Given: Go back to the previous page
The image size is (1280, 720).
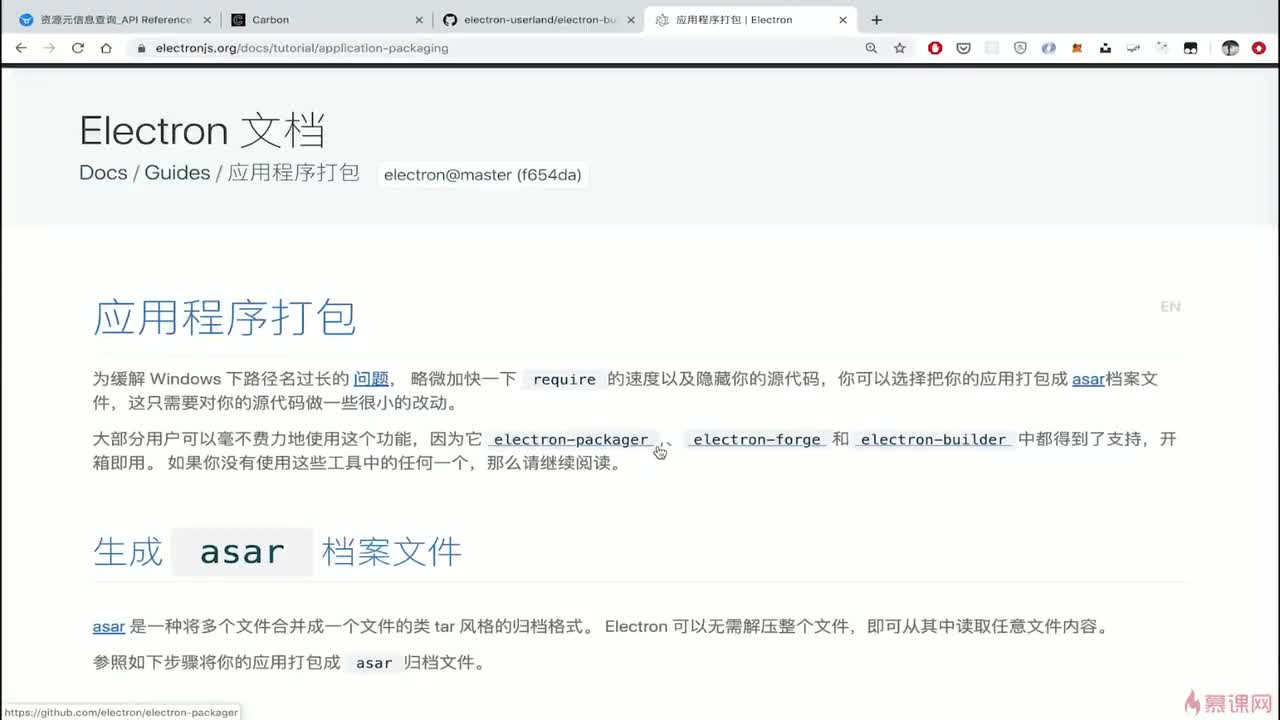Looking at the screenshot, I should 21,48.
